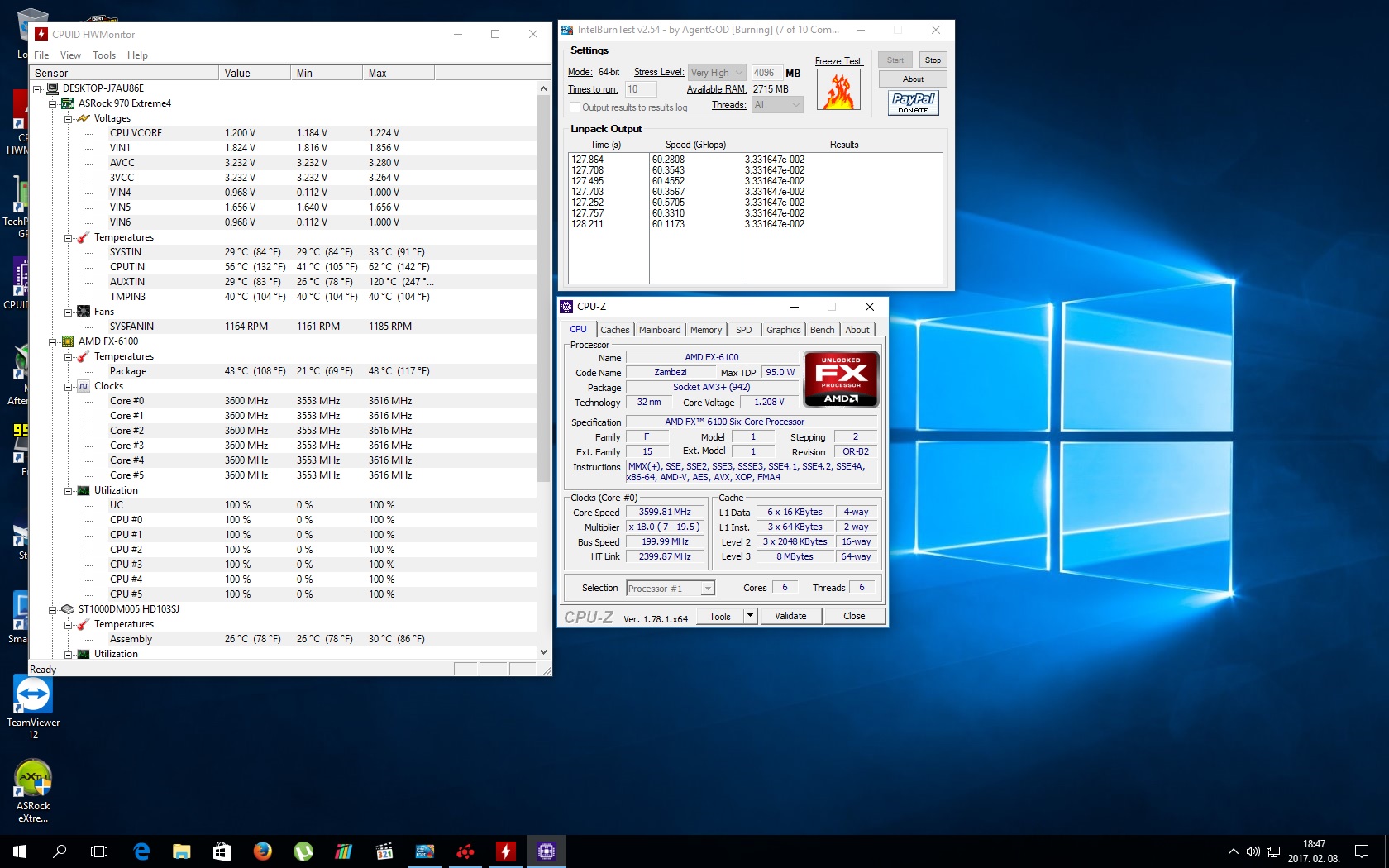
Task: Switch to the Graphics tab in CPU-Z
Action: [783, 330]
